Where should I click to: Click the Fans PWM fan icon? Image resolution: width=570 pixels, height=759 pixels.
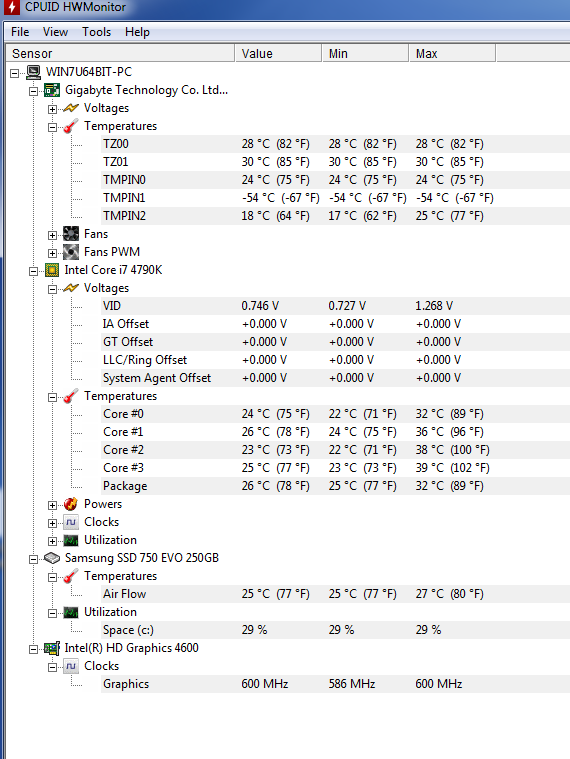click(71, 252)
